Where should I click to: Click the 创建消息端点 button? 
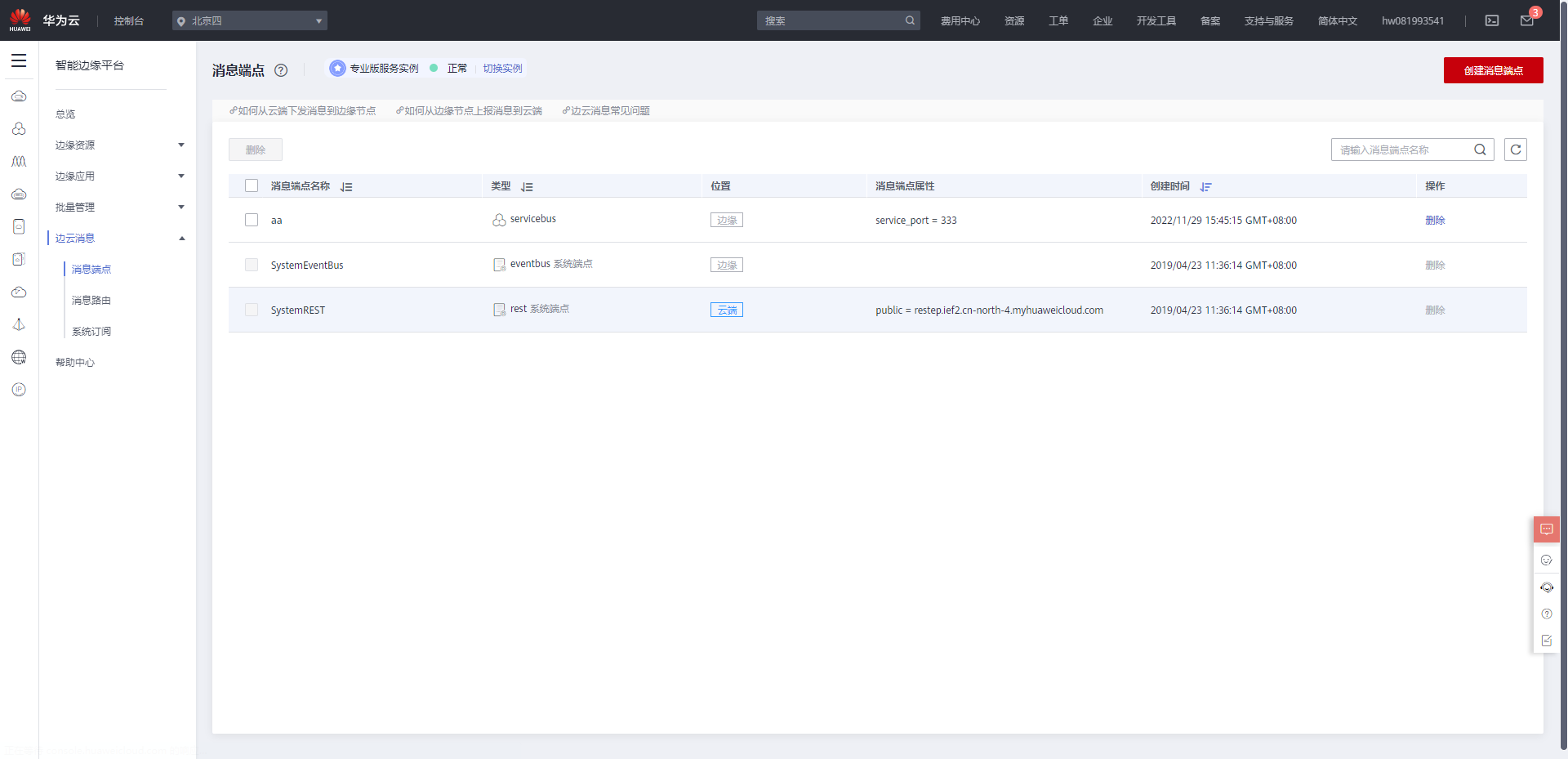point(1494,70)
